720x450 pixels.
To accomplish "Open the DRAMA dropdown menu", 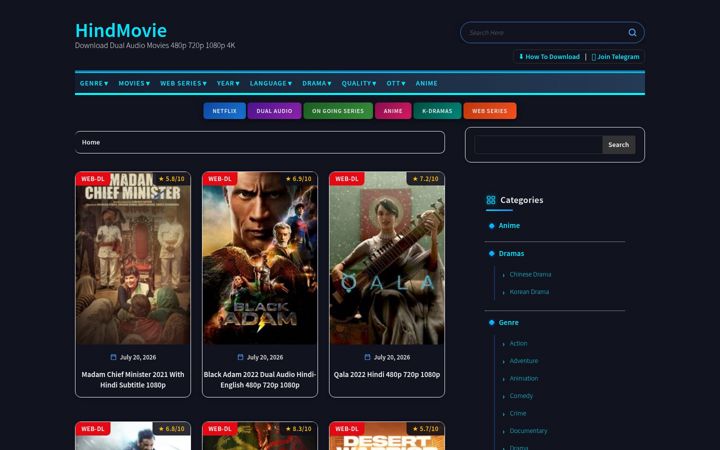I will [317, 83].
